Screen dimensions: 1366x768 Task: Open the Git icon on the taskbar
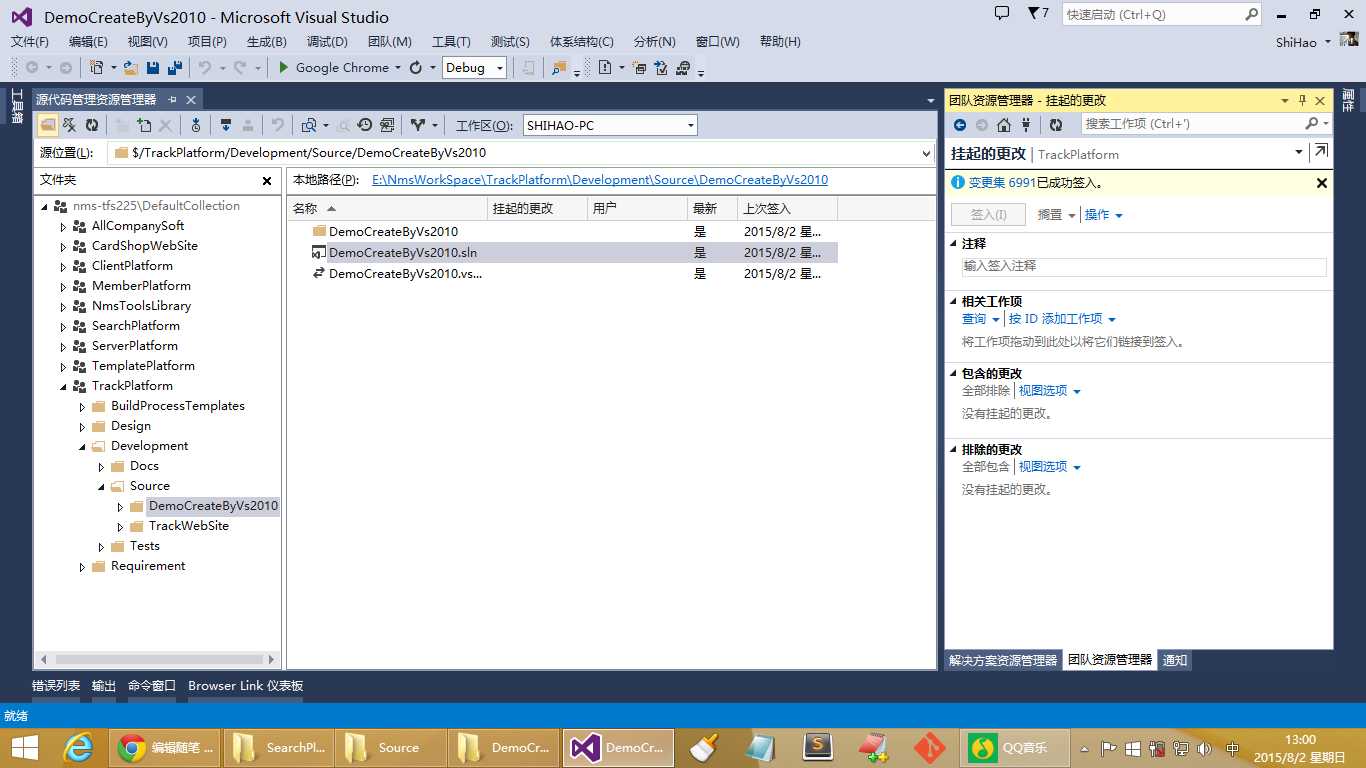[x=930, y=748]
